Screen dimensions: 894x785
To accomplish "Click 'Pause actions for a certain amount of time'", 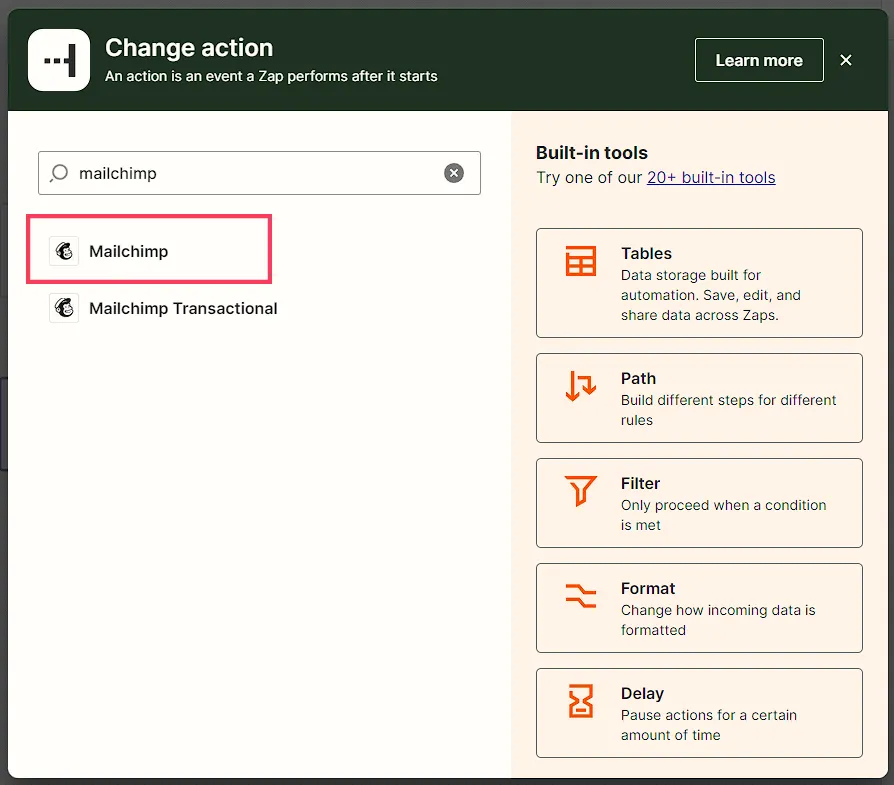I will point(708,725).
